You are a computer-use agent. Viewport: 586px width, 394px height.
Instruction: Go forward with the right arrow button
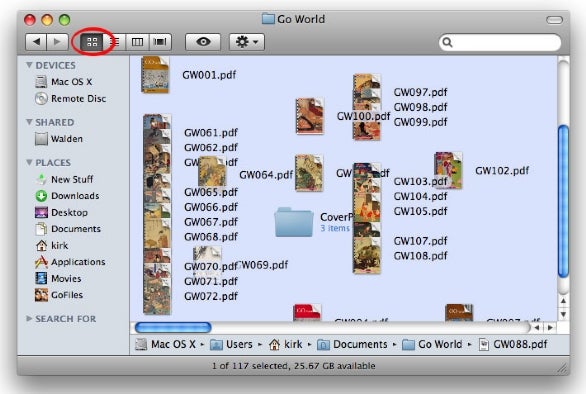click(x=57, y=41)
